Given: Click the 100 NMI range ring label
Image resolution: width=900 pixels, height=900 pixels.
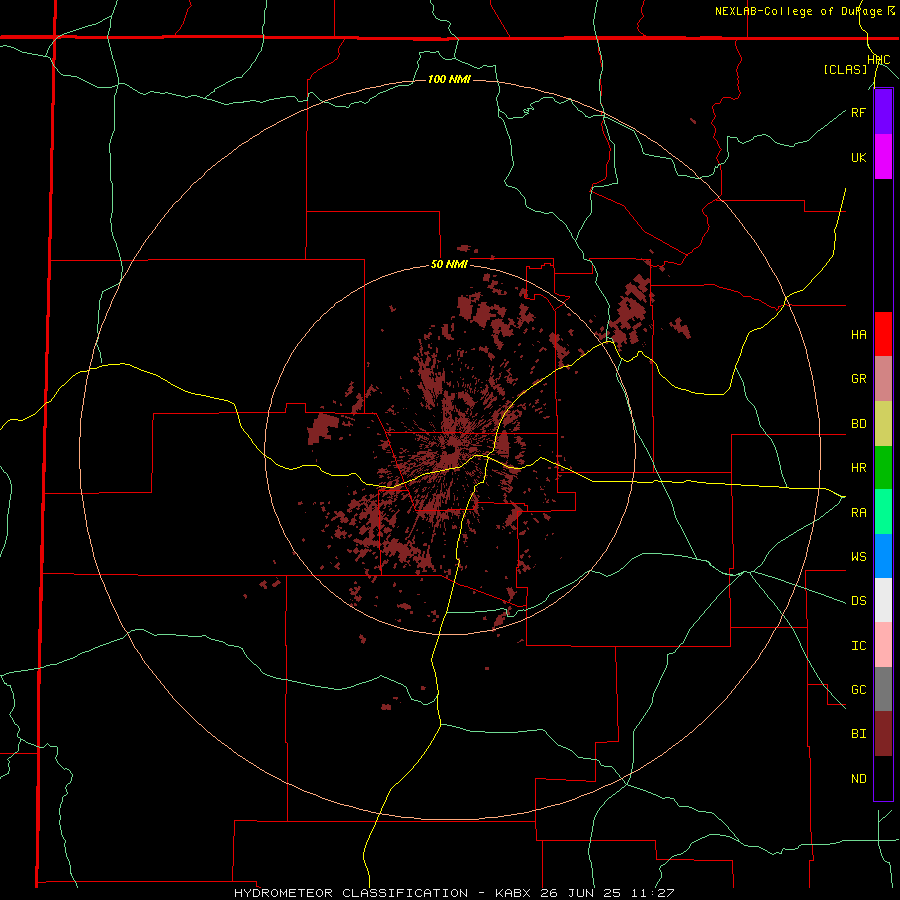Looking at the screenshot, I should (x=449, y=79).
